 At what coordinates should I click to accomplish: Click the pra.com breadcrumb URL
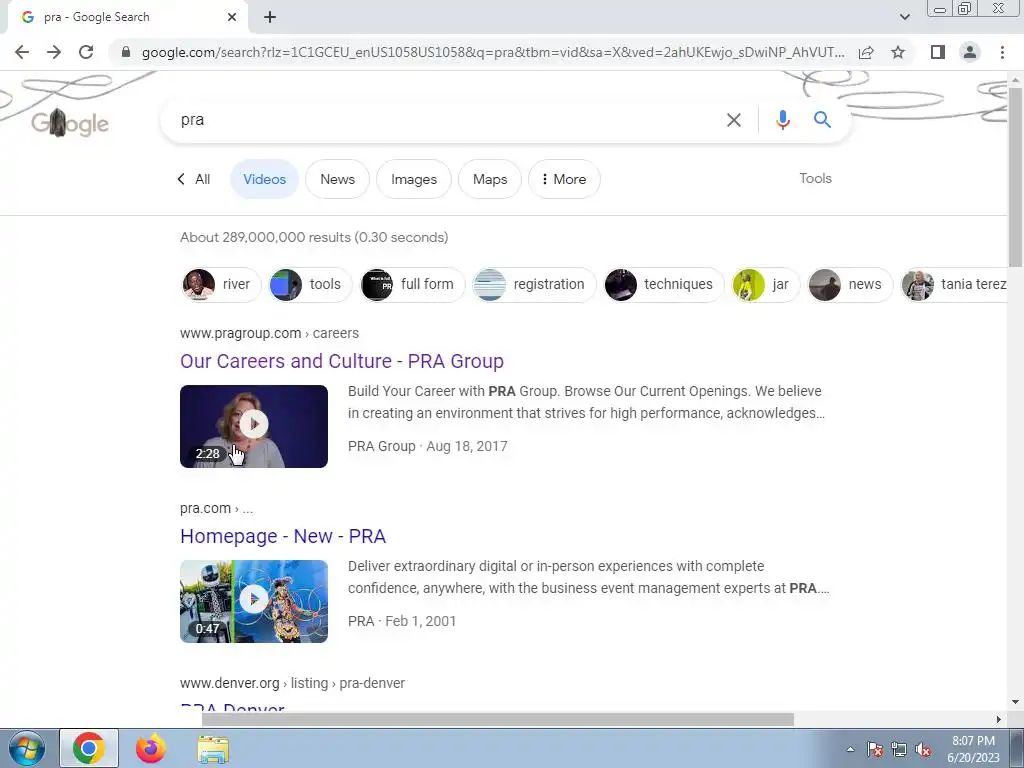tap(216, 508)
